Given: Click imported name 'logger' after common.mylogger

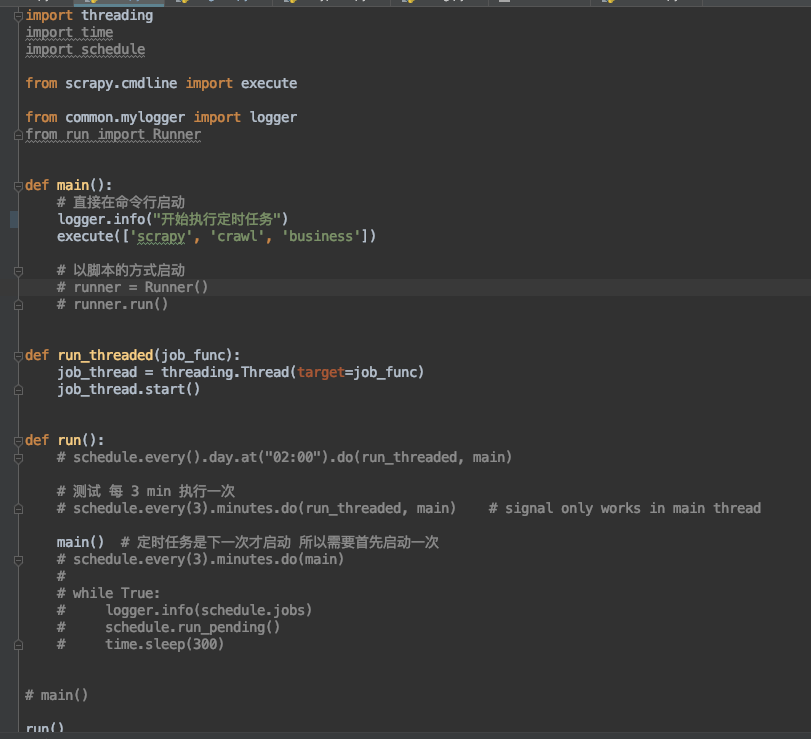Looking at the screenshot, I should coord(273,117).
